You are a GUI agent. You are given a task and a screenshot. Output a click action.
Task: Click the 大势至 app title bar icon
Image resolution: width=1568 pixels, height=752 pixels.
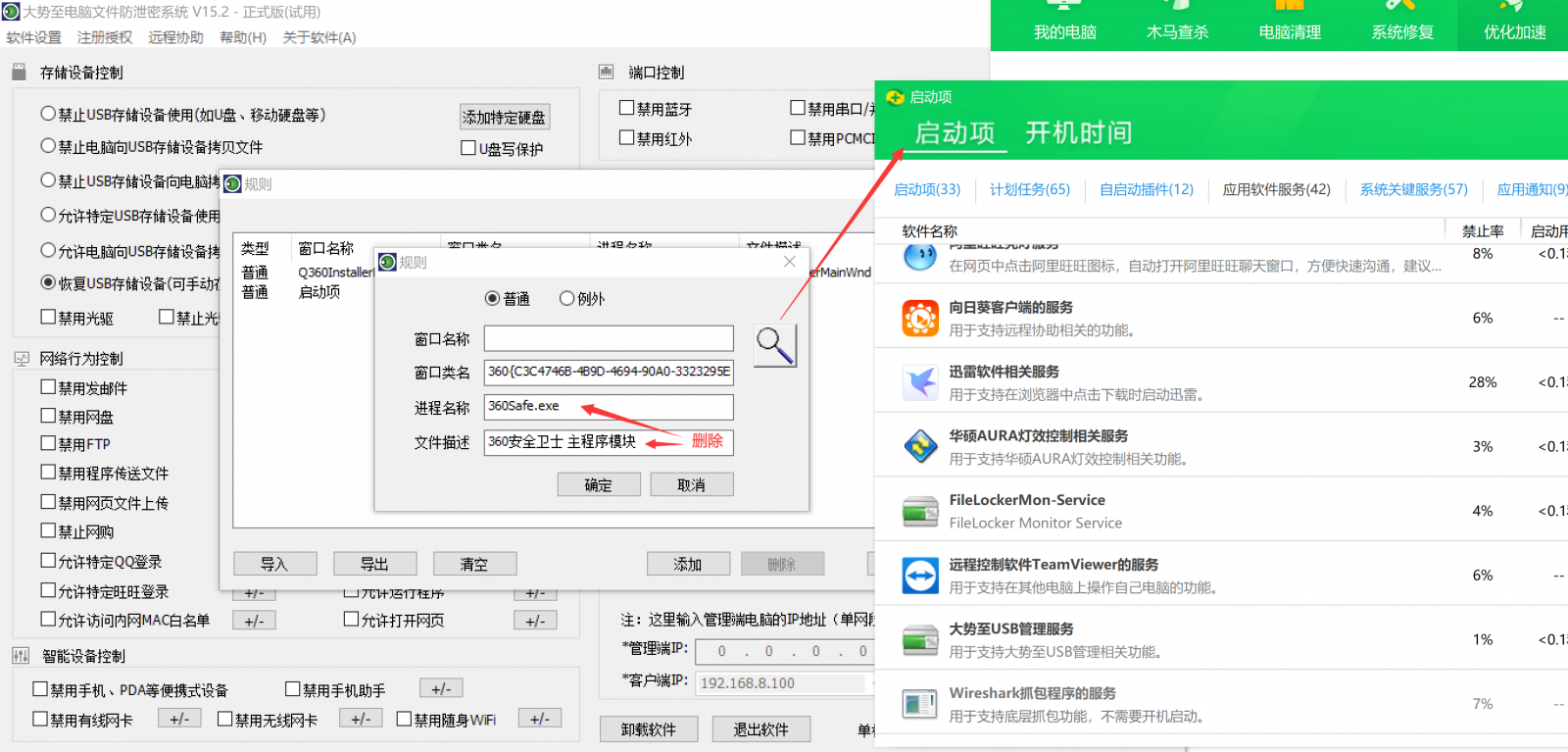[11, 12]
